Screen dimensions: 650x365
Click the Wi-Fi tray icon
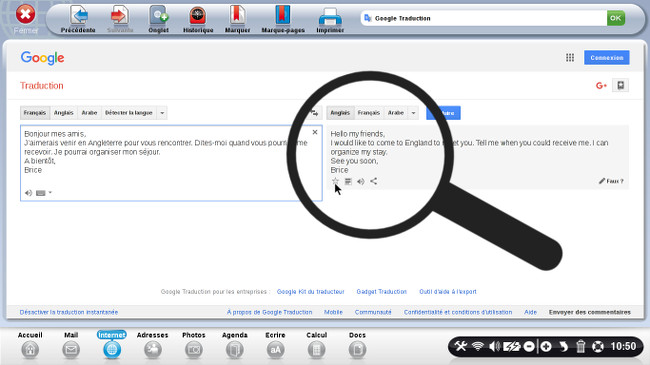click(x=478, y=346)
